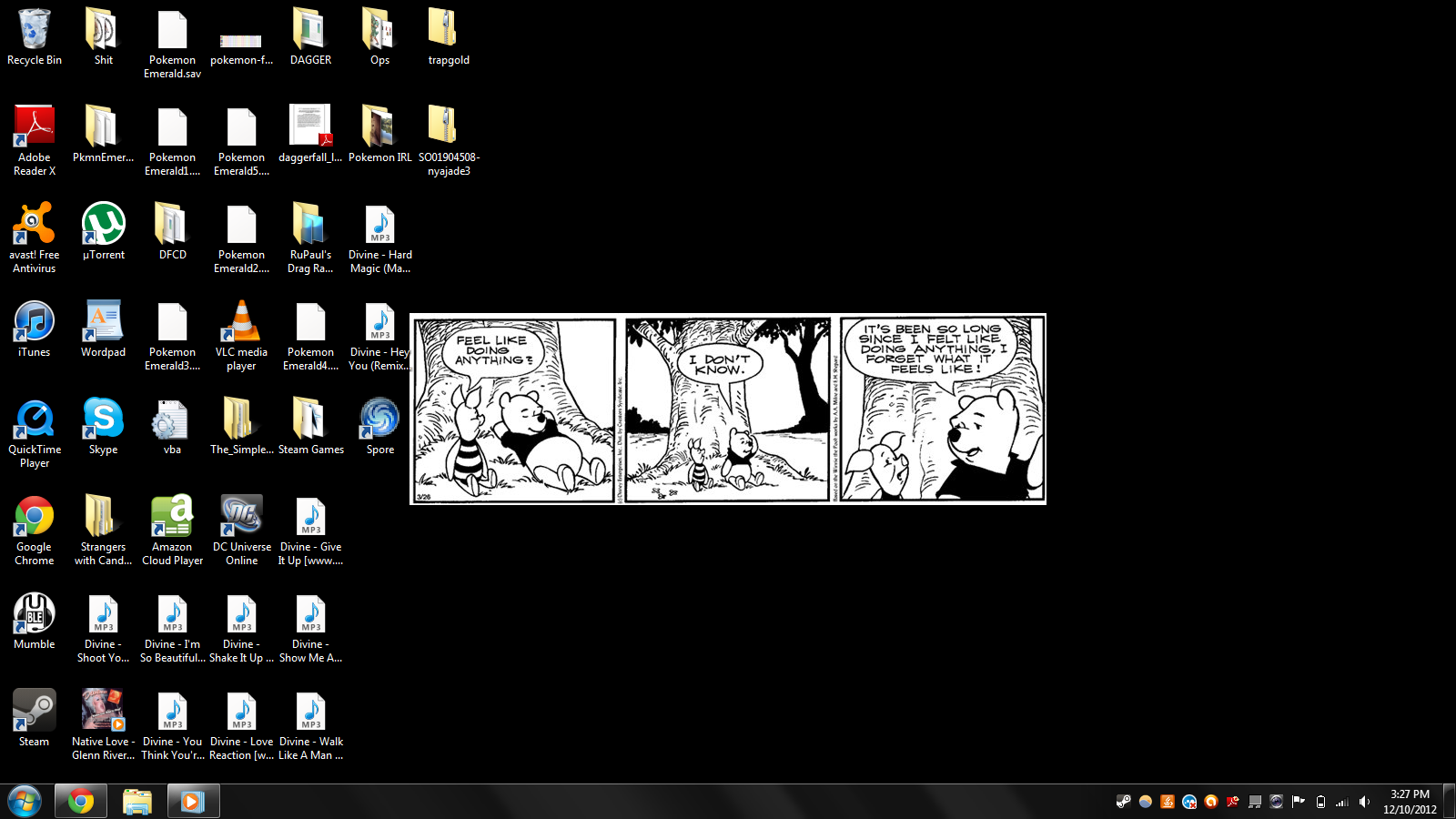Select Divine - Give It Up MP3
Screen dimensions: 1456x819
(x=311, y=531)
